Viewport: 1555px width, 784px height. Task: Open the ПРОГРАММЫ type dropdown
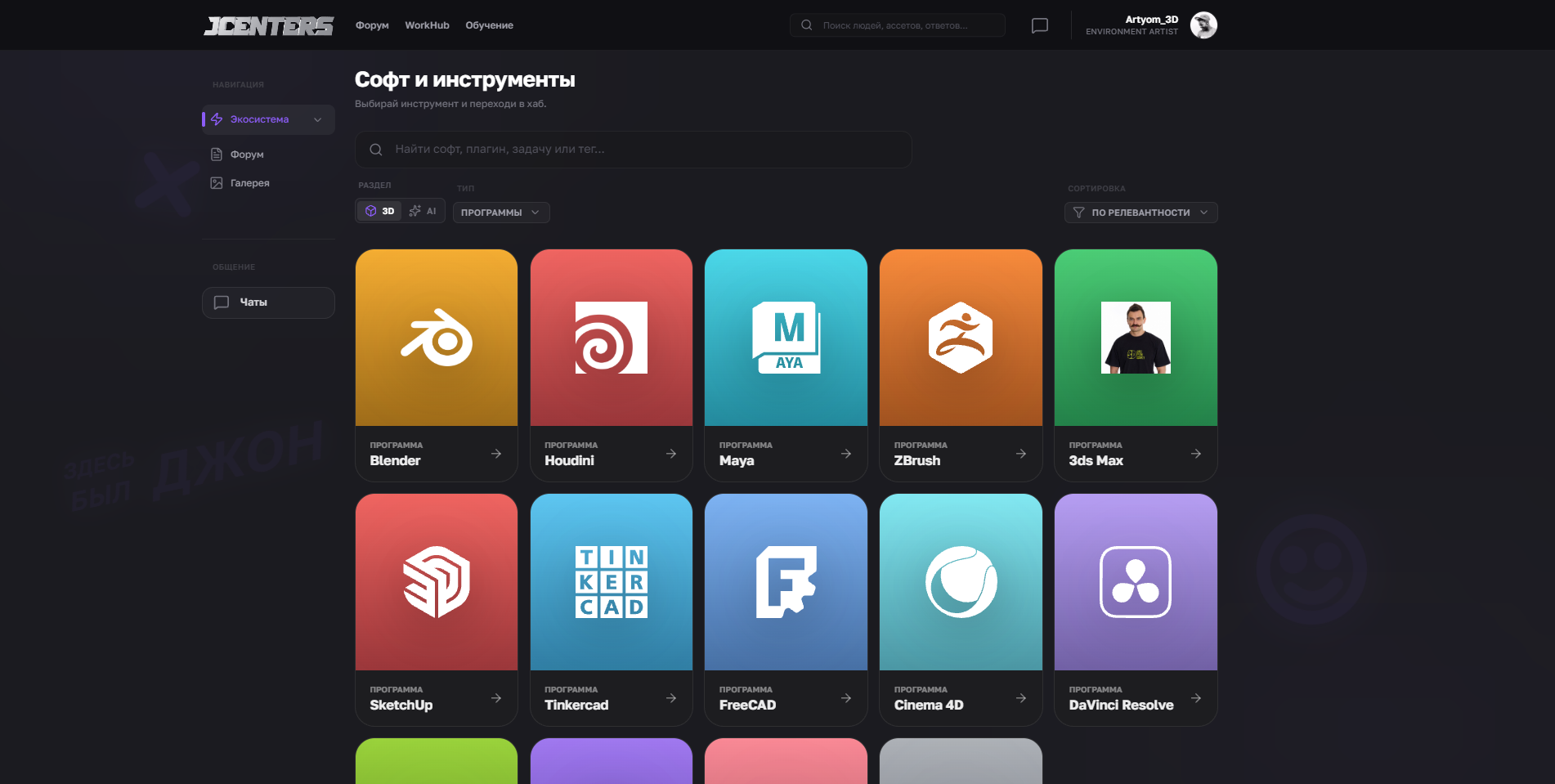[x=501, y=213]
